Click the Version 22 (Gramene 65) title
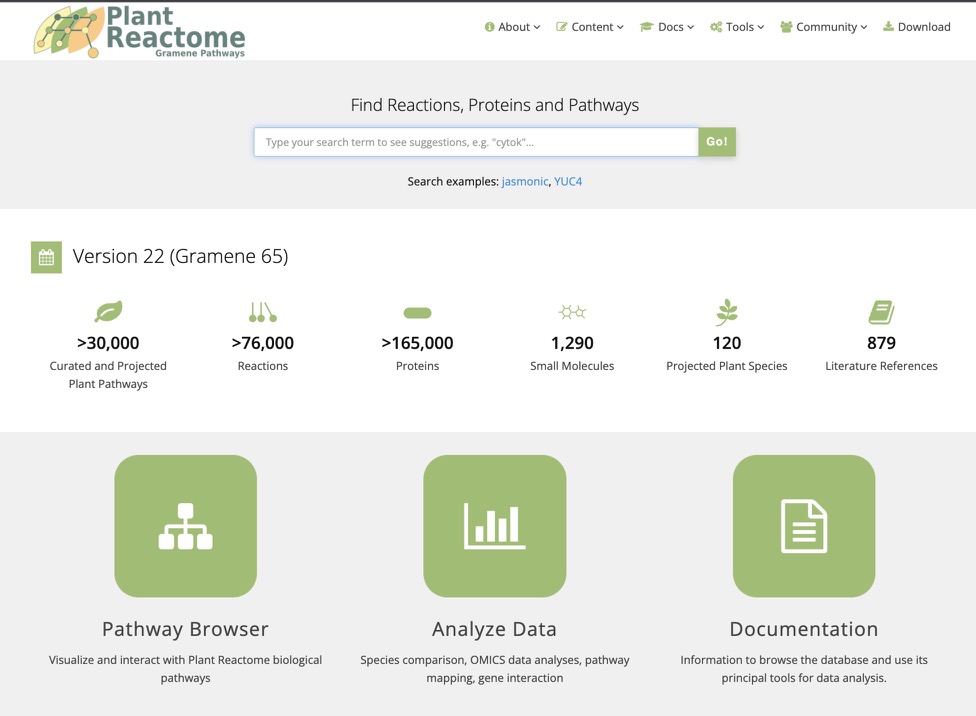976x716 pixels. click(181, 257)
